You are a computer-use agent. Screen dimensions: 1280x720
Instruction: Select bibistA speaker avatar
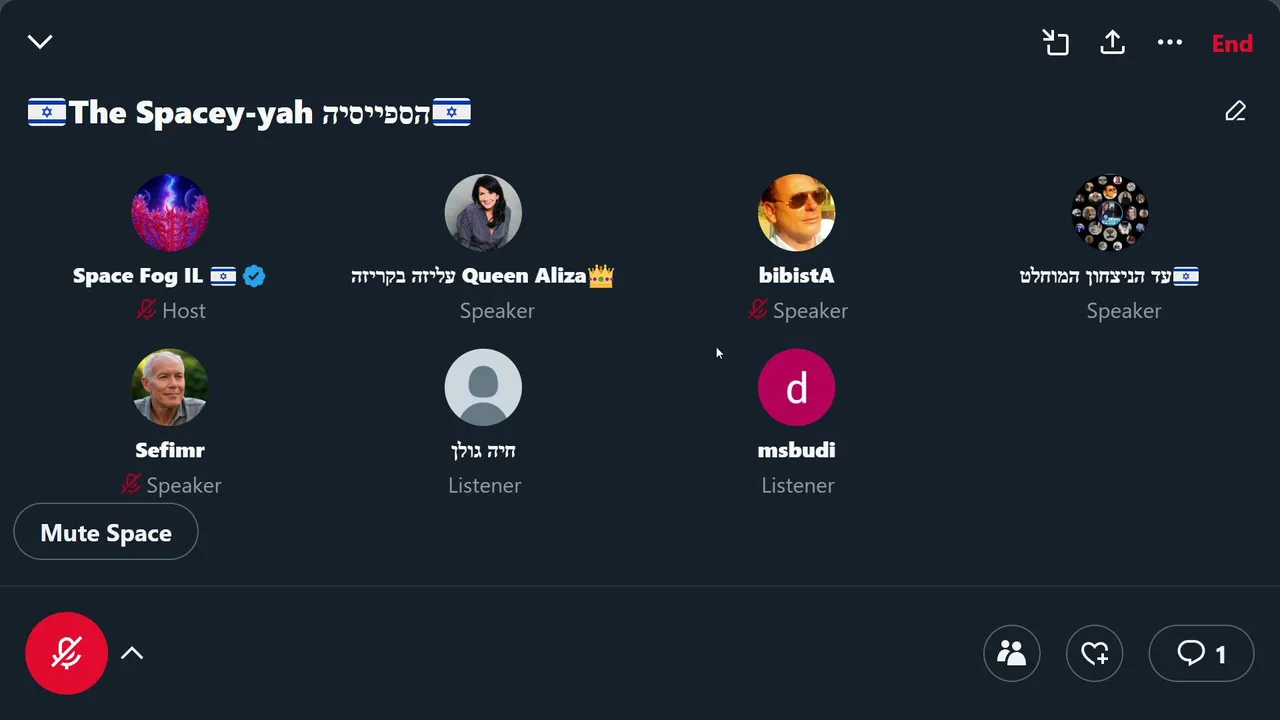[796, 212]
